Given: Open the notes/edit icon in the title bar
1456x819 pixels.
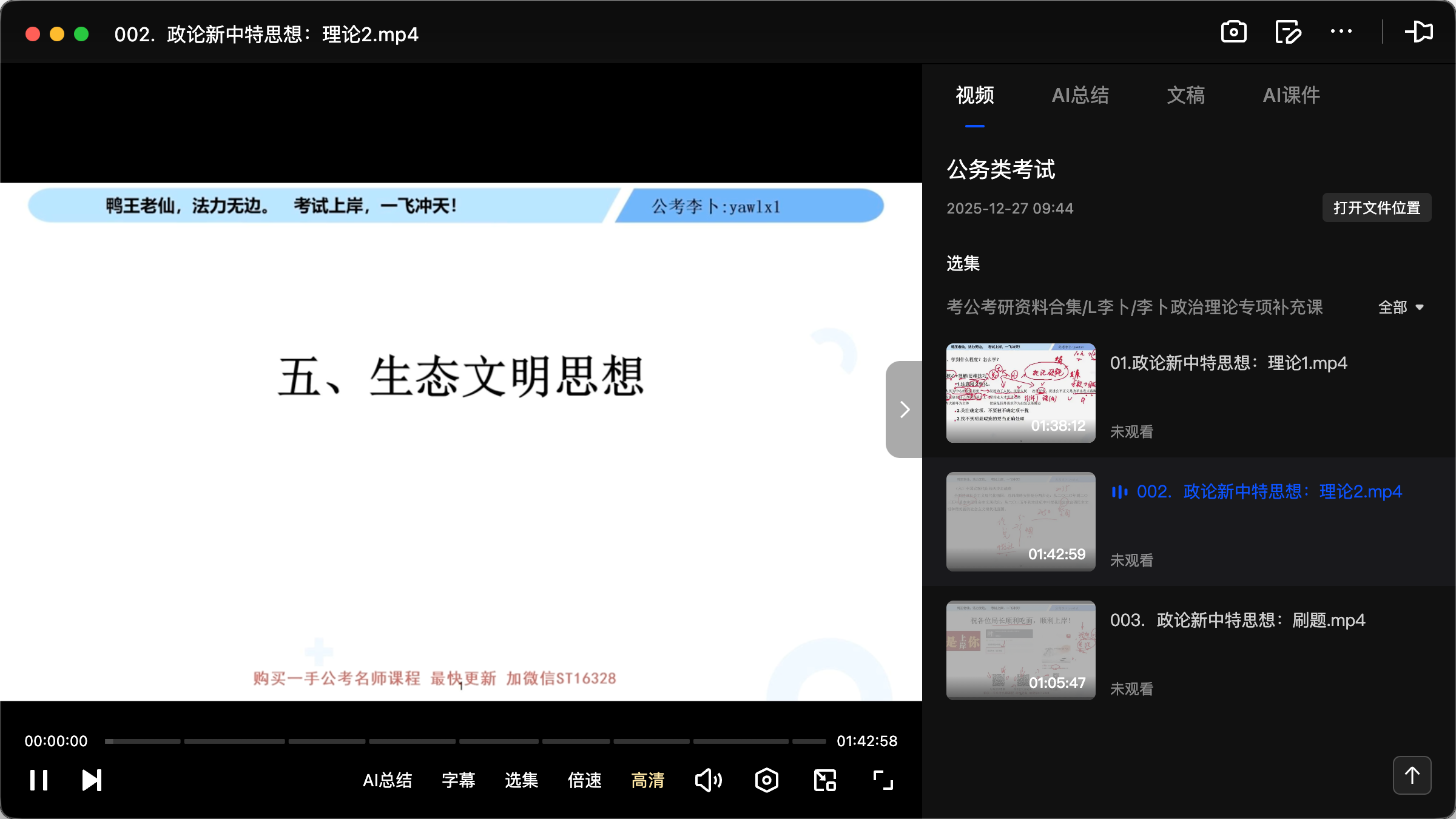Looking at the screenshot, I should [1288, 32].
